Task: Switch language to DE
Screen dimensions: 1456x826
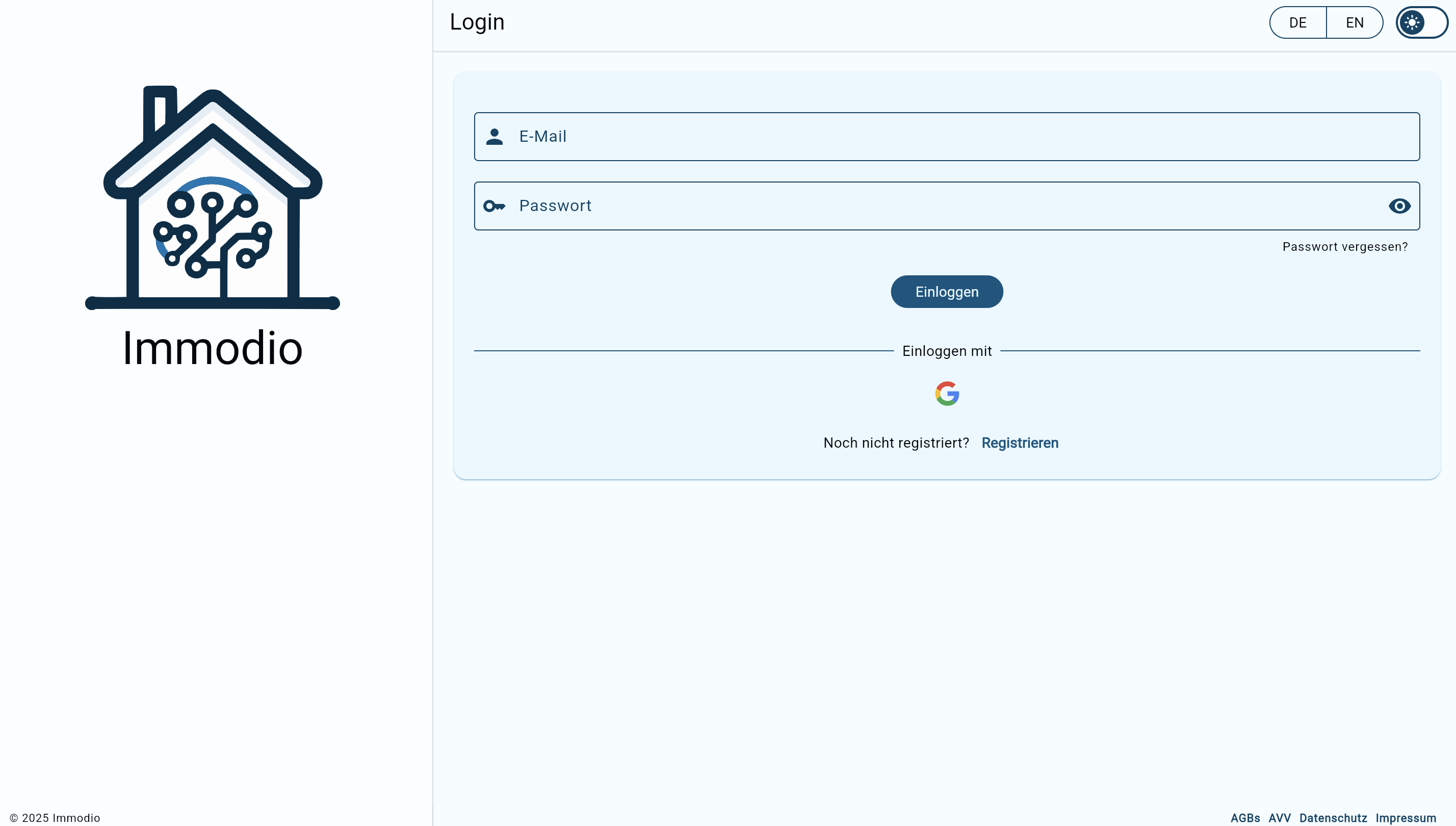Action: tap(1297, 23)
